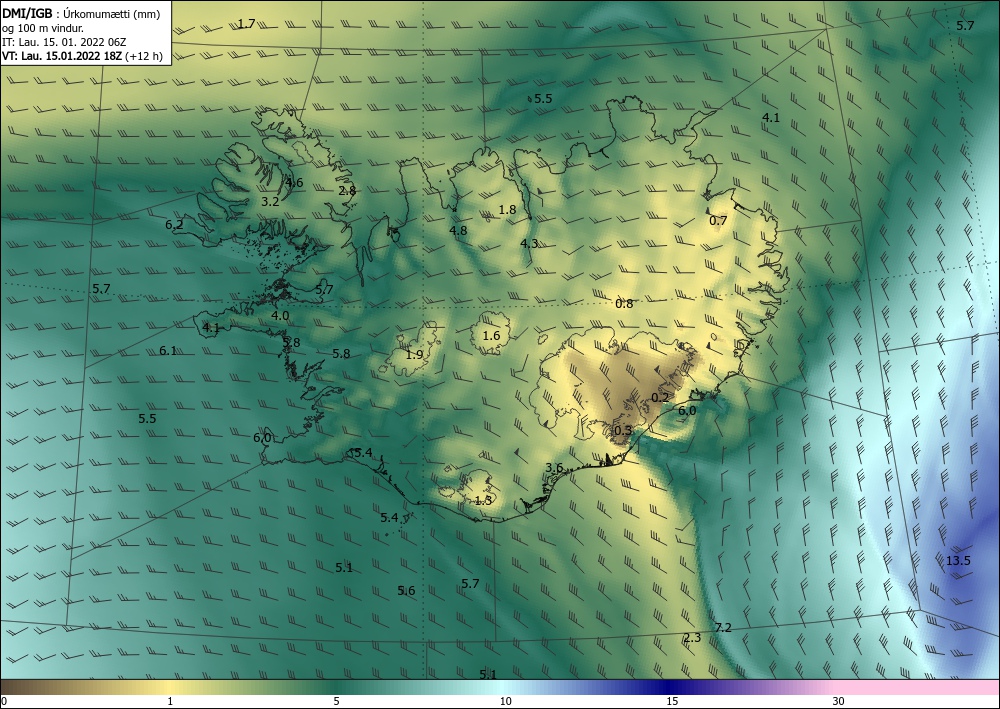
Task: Click the 4.3 value on the map
Action: (x=529, y=243)
